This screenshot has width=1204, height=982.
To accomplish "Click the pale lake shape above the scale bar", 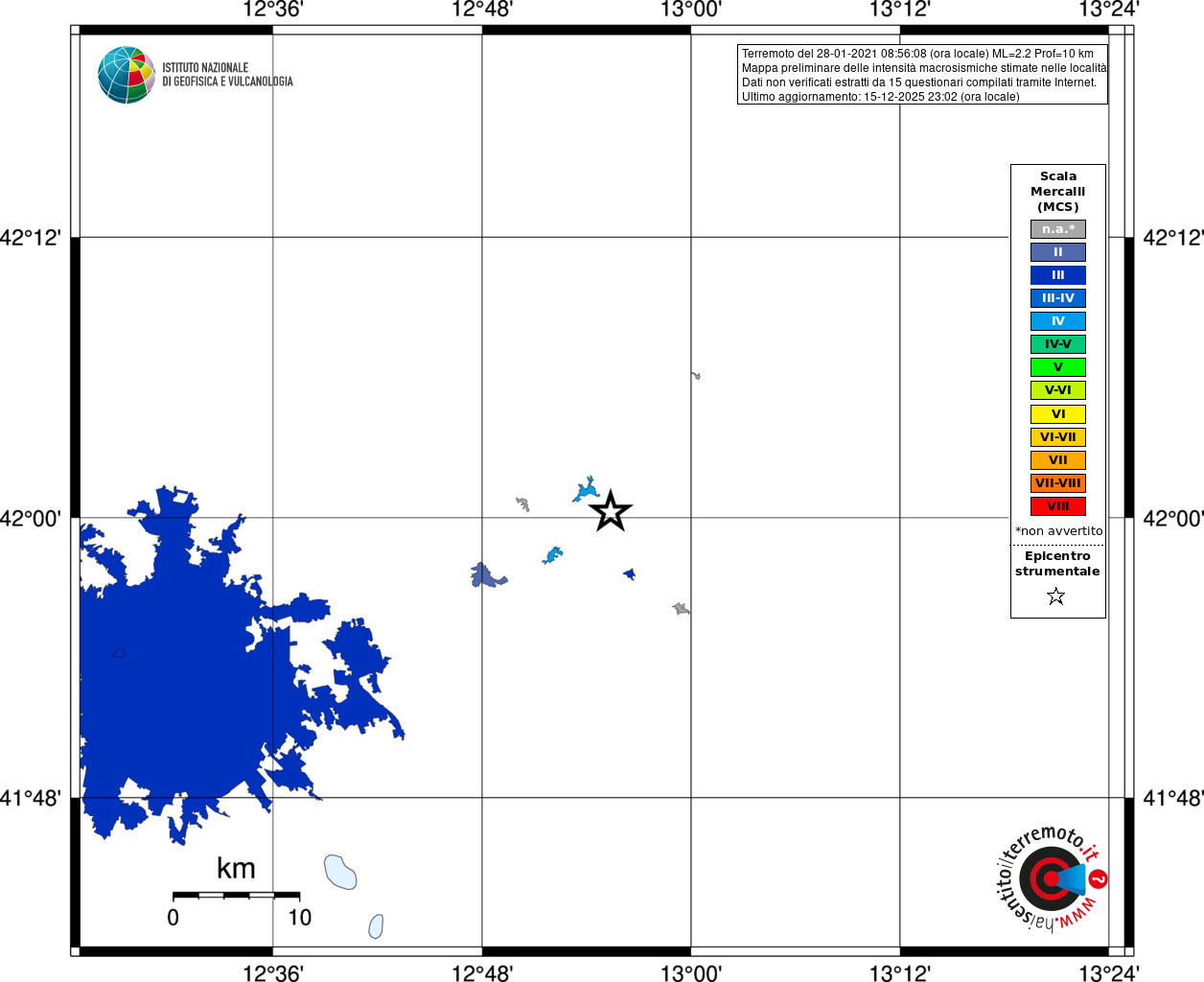I will [340, 872].
